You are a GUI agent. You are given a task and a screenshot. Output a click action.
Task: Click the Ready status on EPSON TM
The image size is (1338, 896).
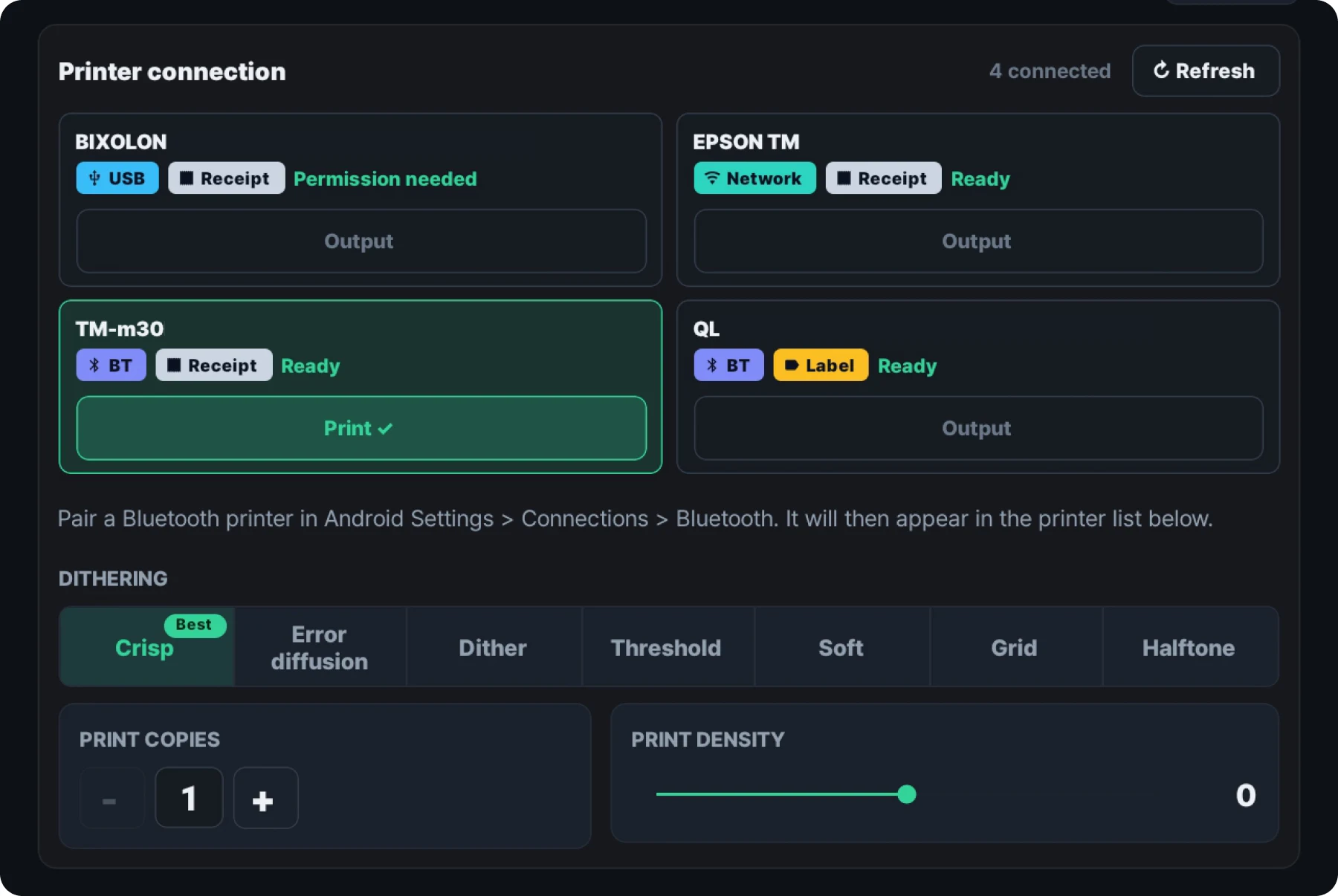[980, 179]
